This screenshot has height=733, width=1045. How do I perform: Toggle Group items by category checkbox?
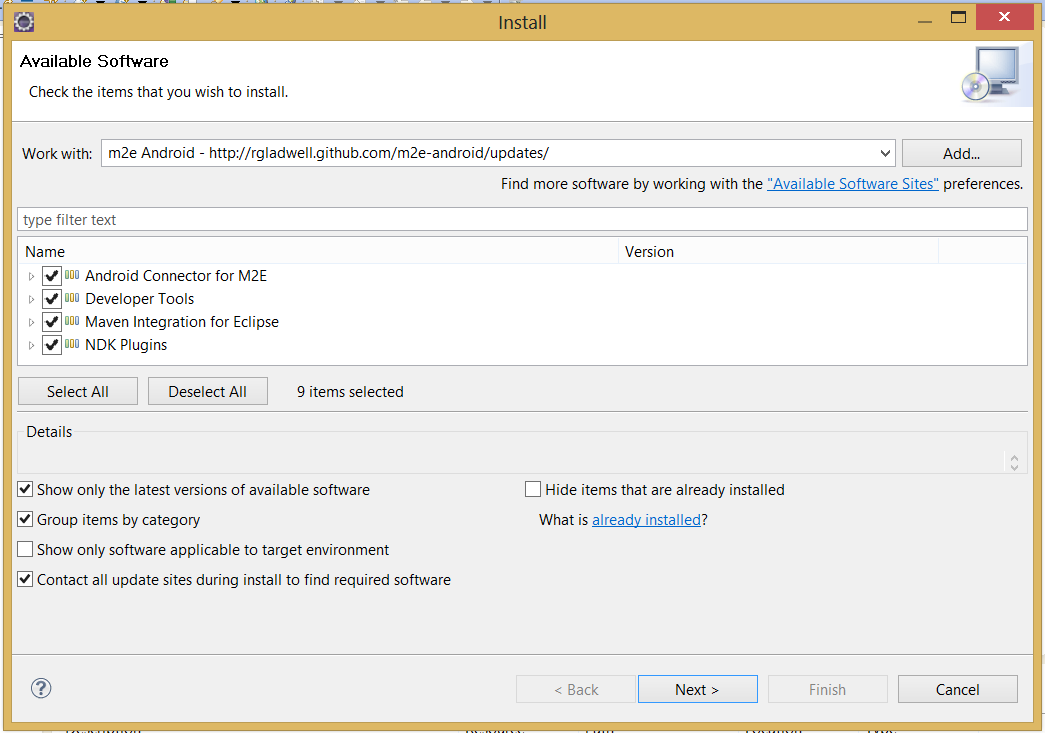coord(26,520)
